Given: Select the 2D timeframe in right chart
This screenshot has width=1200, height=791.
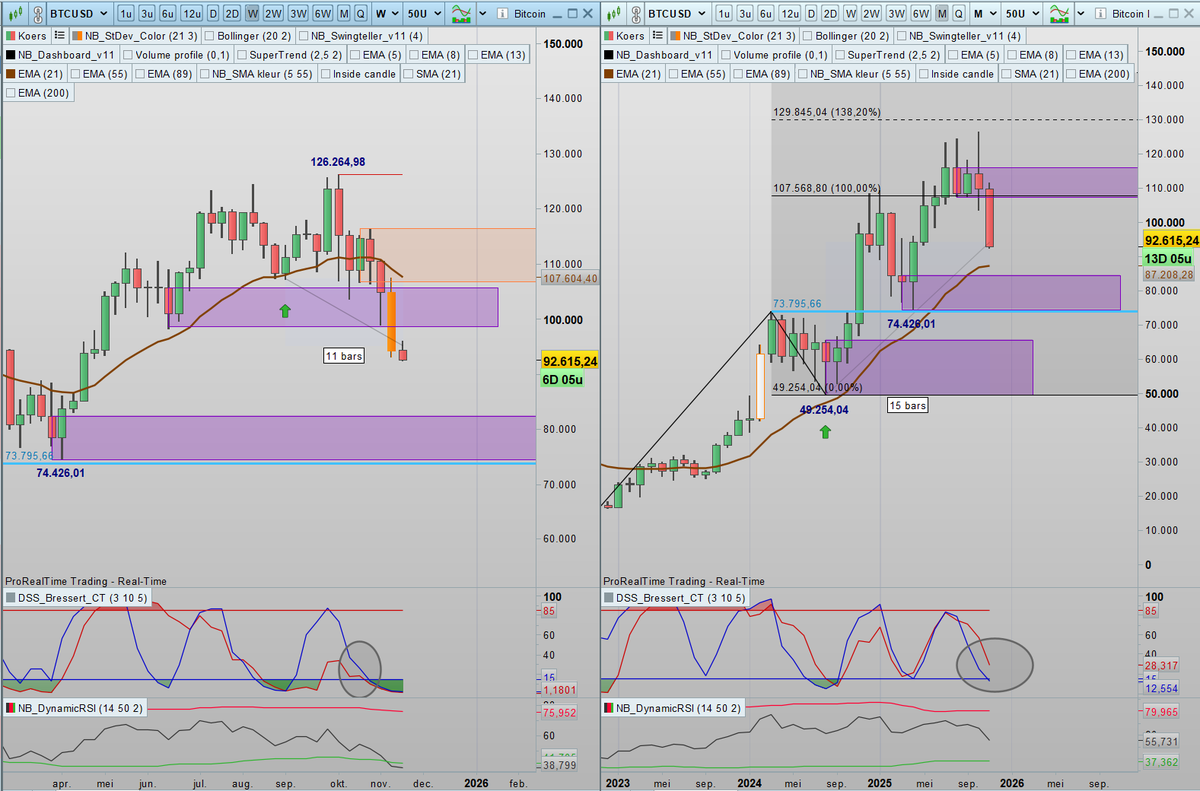Looking at the screenshot, I should point(831,14).
